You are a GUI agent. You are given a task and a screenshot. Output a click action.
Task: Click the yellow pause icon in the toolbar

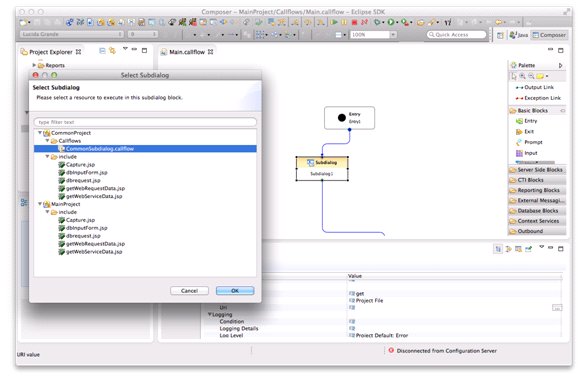(344, 22)
